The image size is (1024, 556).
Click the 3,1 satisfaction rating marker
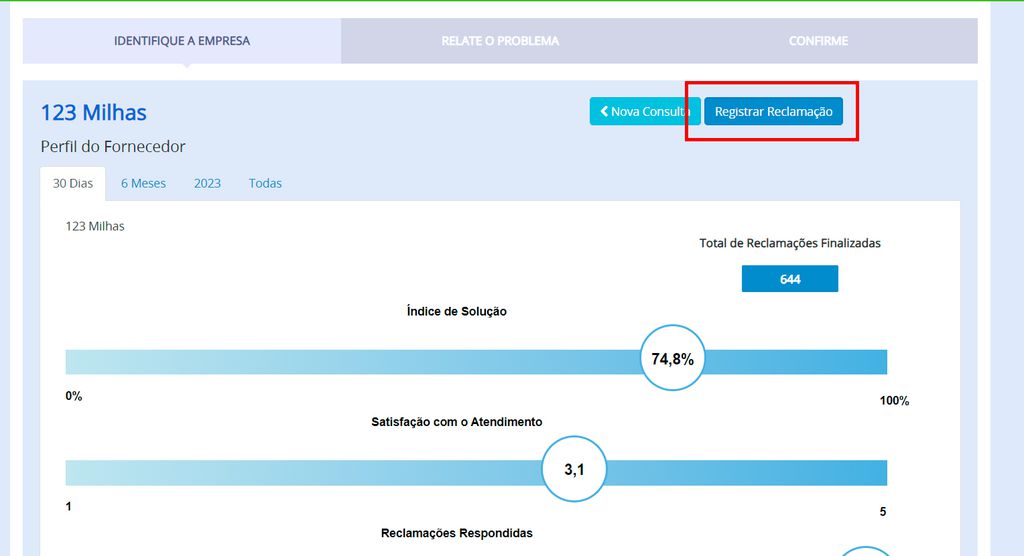pos(574,469)
